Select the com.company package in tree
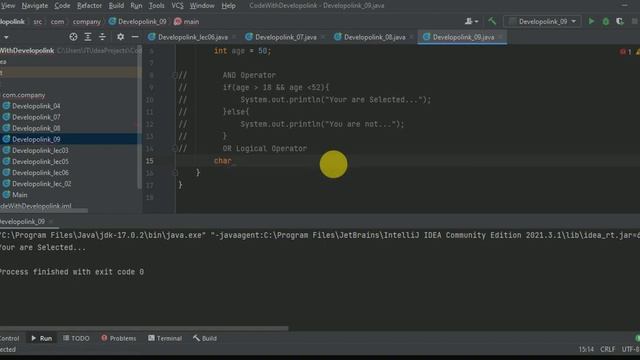The height and width of the screenshot is (360, 640). (x=24, y=95)
